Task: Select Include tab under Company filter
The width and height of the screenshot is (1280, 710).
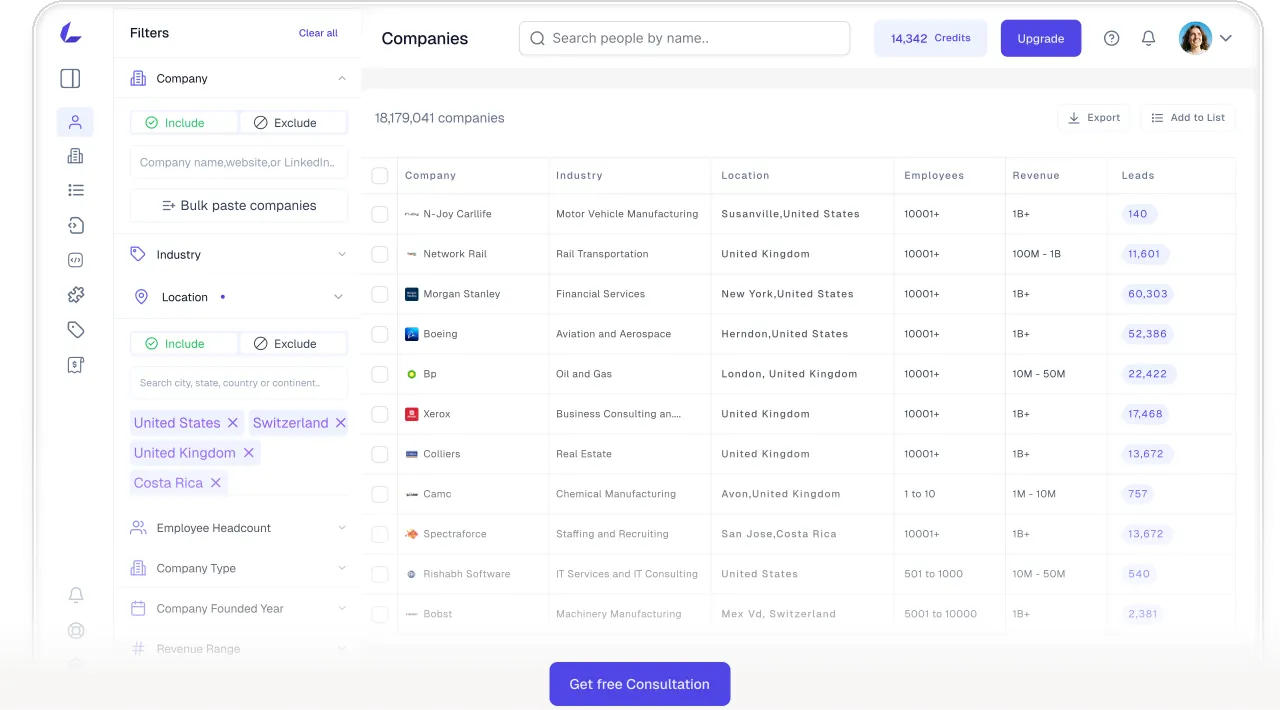Action: (x=185, y=123)
